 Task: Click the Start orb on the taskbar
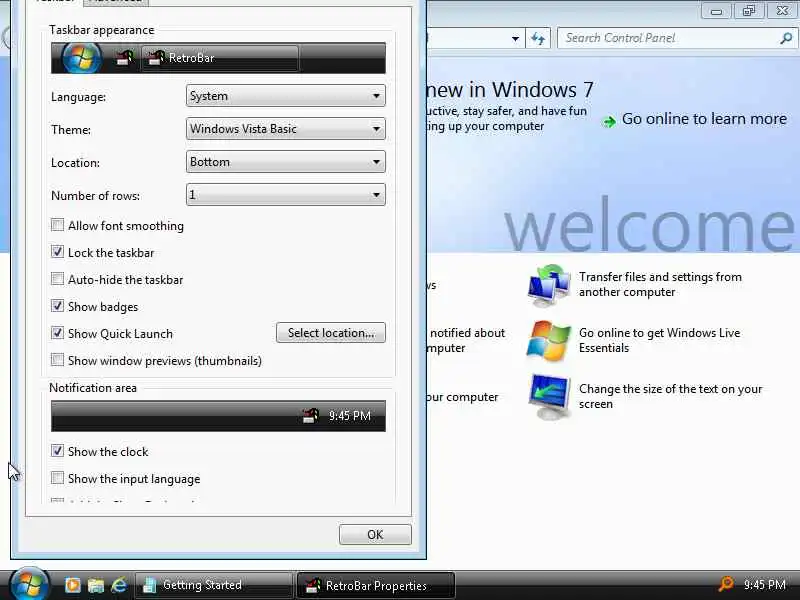point(30,584)
